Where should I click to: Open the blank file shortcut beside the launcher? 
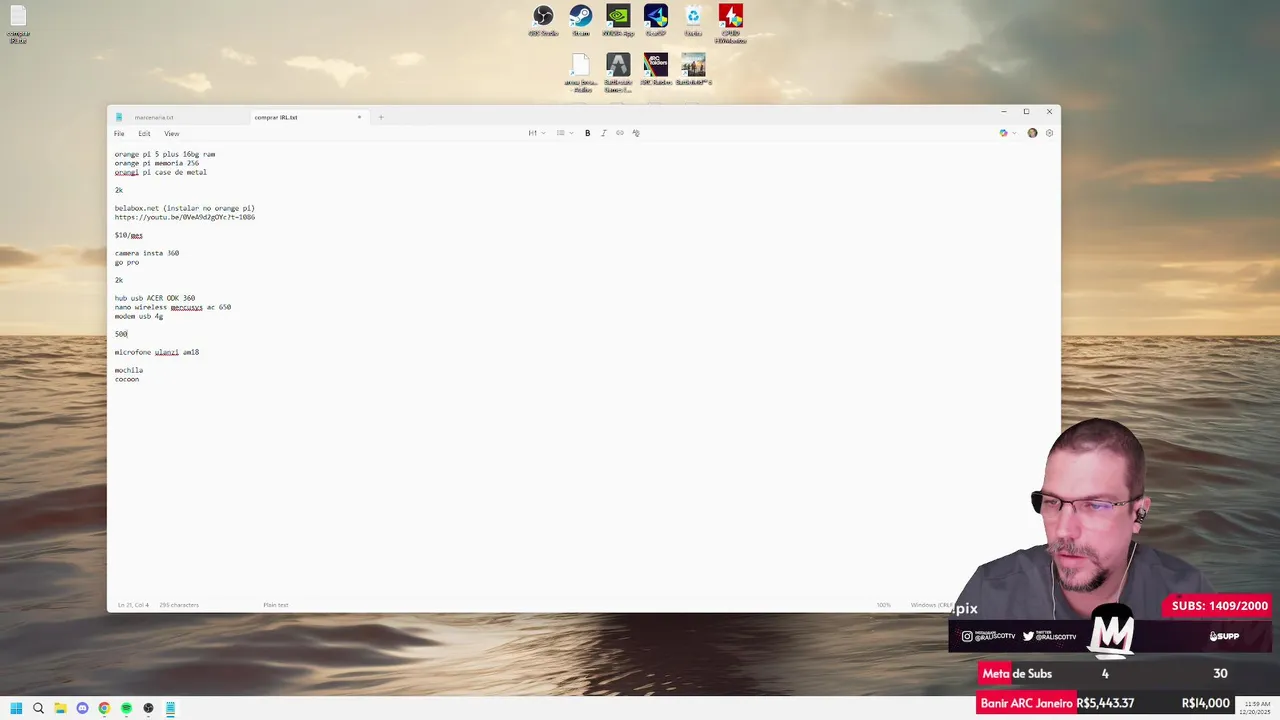point(581,72)
